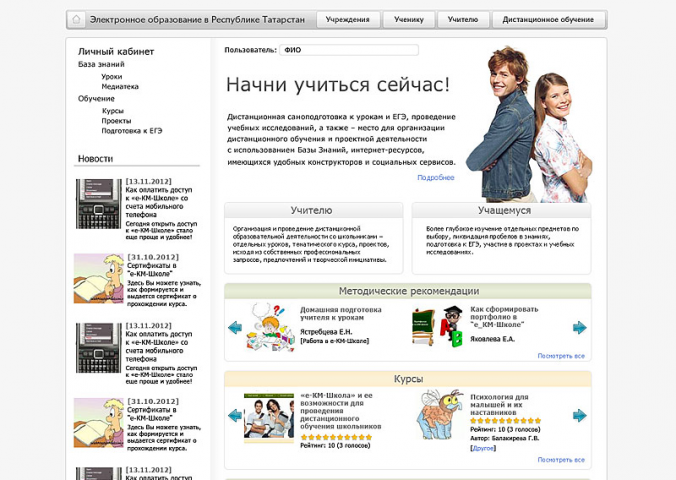This screenshot has width=676, height=480.
Task: Click Начни учиться сейчас! headline
Action: click(338, 84)
